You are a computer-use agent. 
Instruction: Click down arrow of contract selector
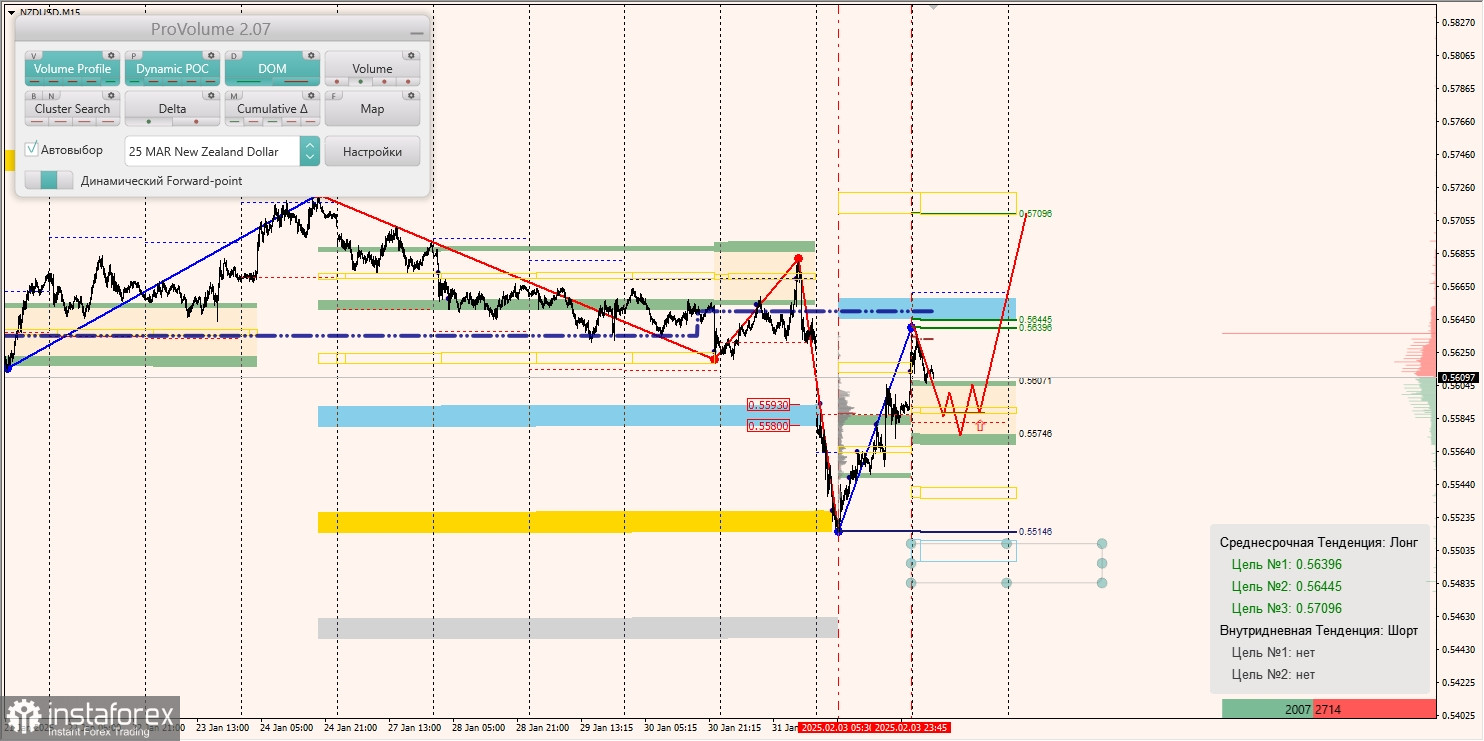click(310, 158)
